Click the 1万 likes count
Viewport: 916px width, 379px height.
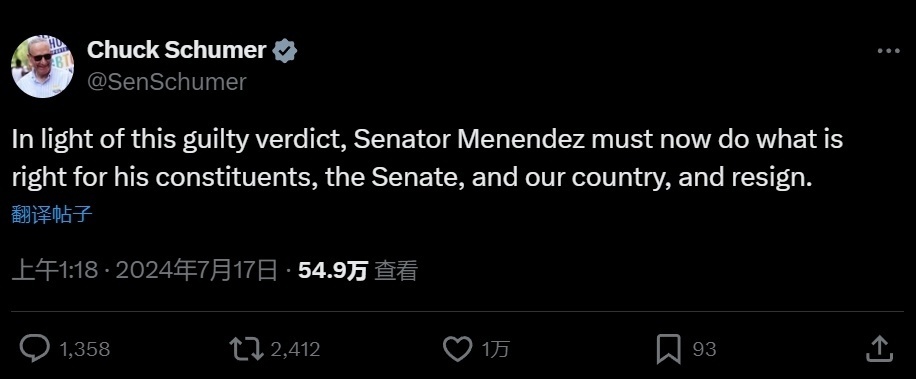[x=495, y=349]
